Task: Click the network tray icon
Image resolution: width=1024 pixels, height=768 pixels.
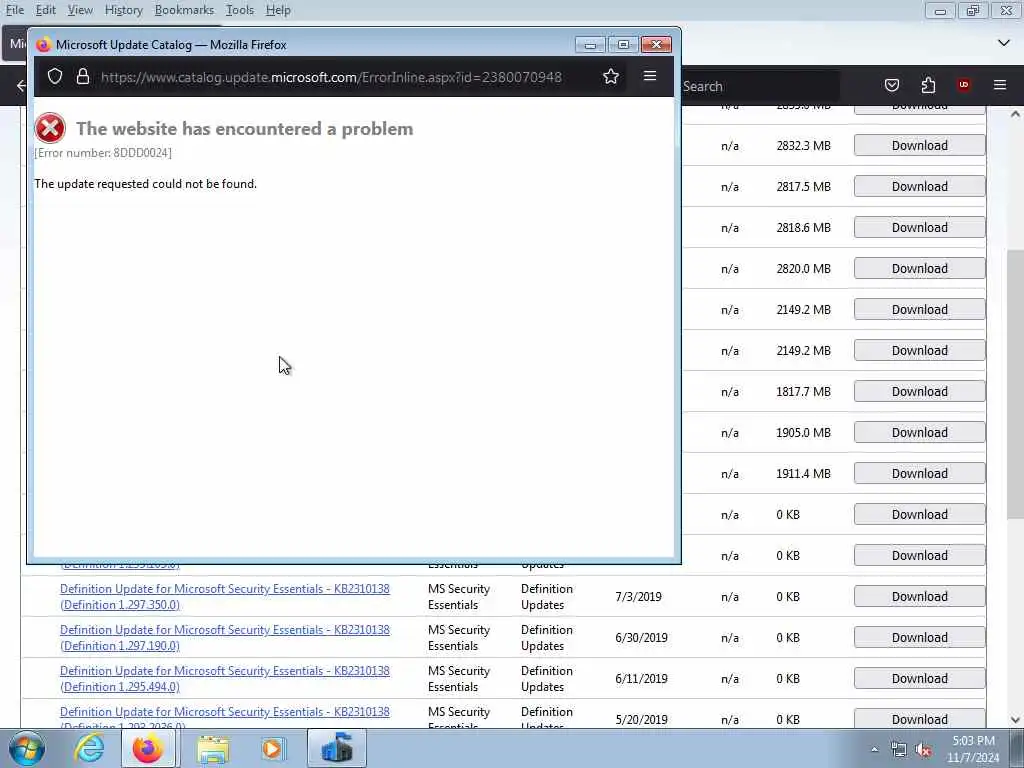Action: [x=899, y=750]
